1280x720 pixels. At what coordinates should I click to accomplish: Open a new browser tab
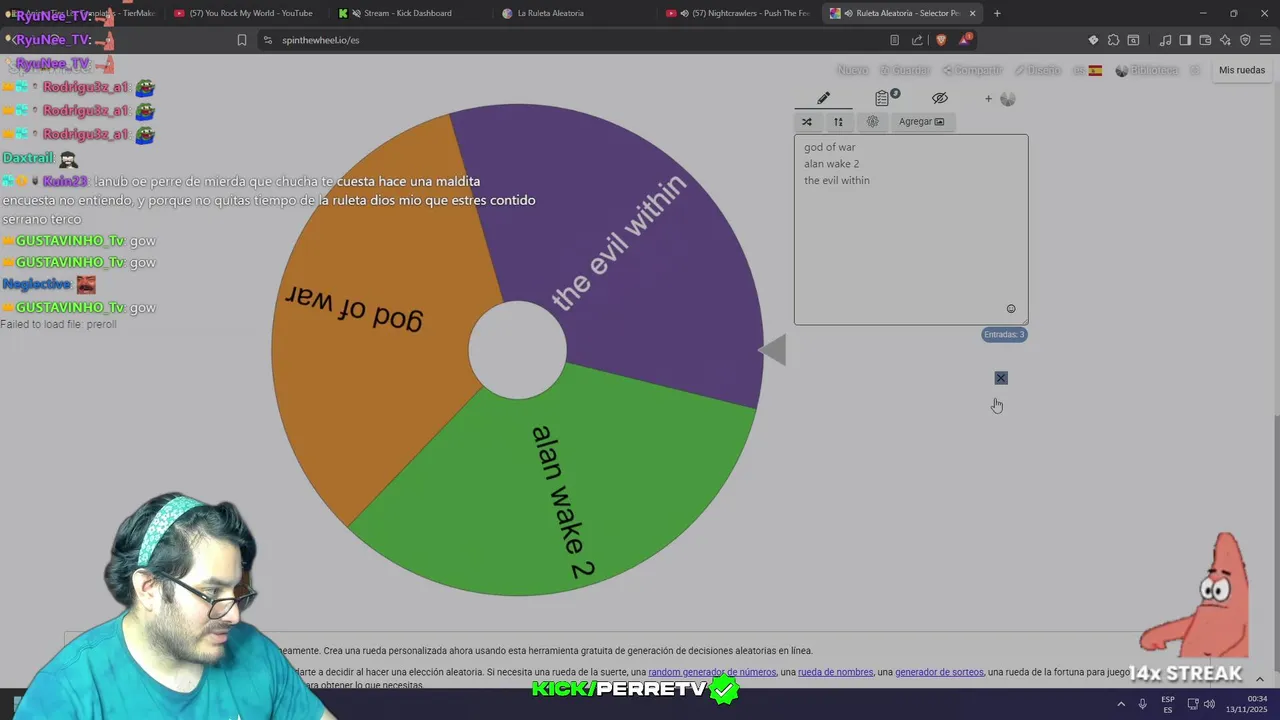coord(997,13)
